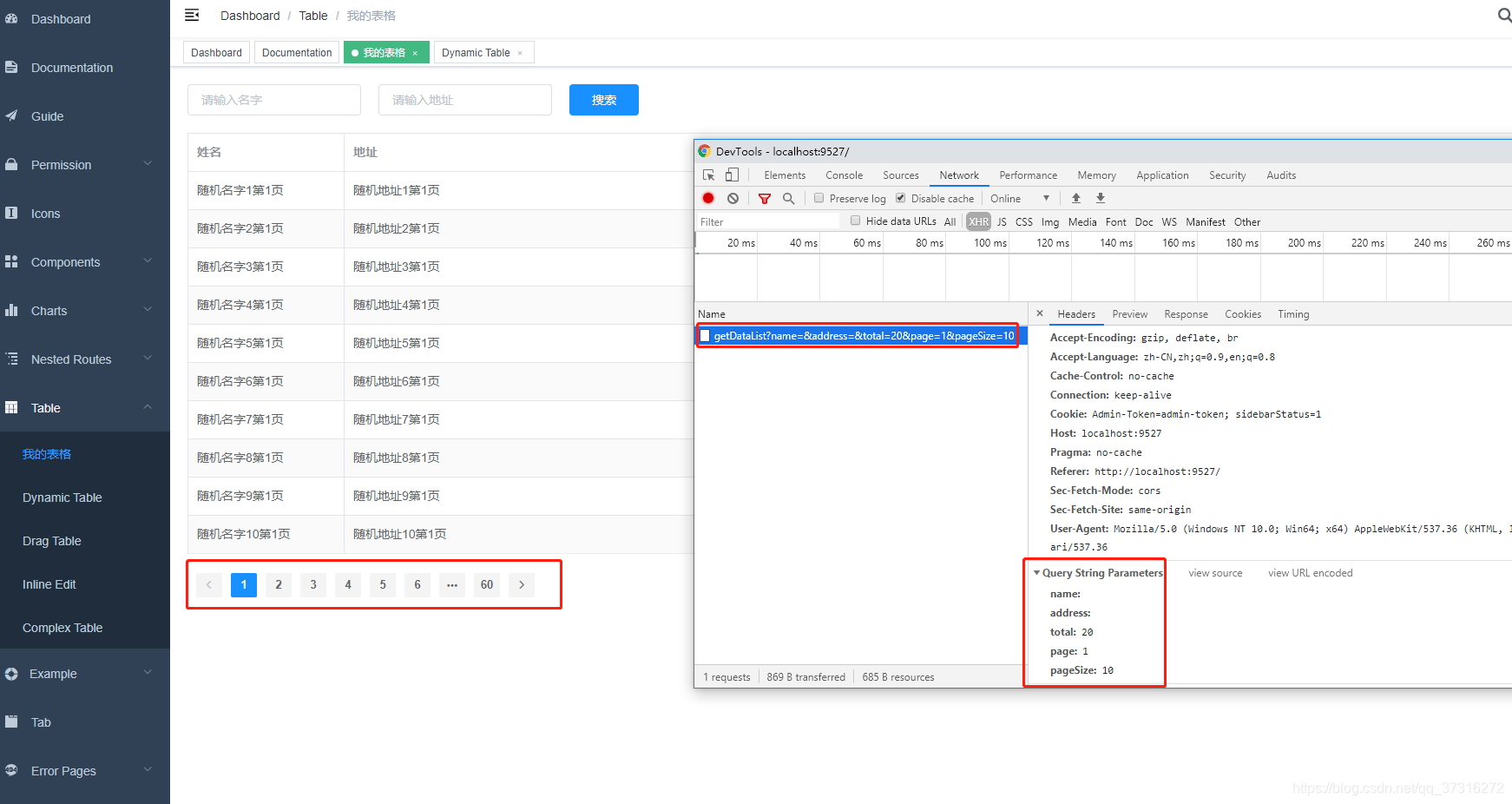Image resolution: width=1512 pixels, height=804 pixels.
Task: Open the Online throttling dropdown
Action: (x=1018, y=198)
